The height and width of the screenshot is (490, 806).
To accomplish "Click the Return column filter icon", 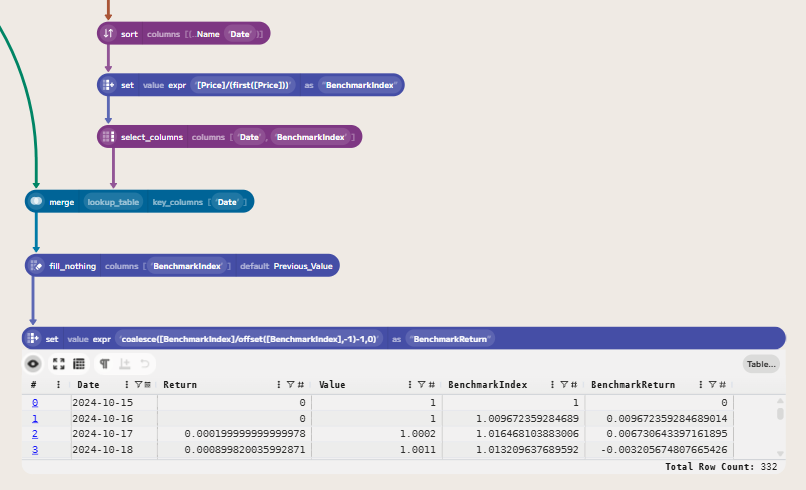I will (x=290, y=385).
